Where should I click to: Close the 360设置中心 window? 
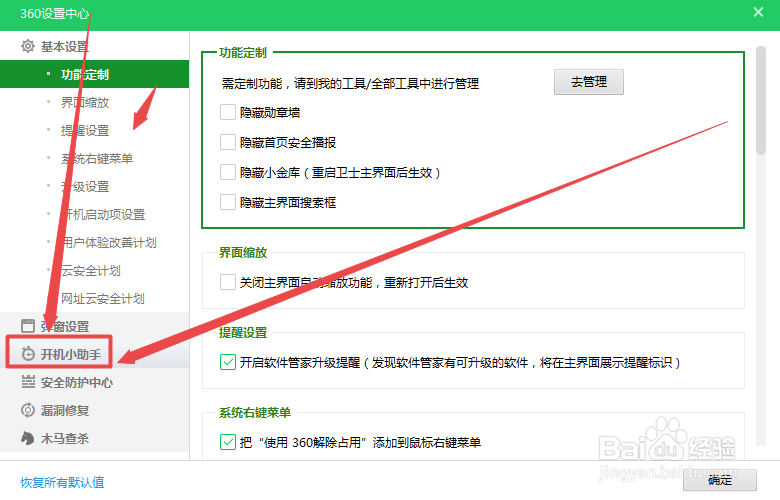758,12
